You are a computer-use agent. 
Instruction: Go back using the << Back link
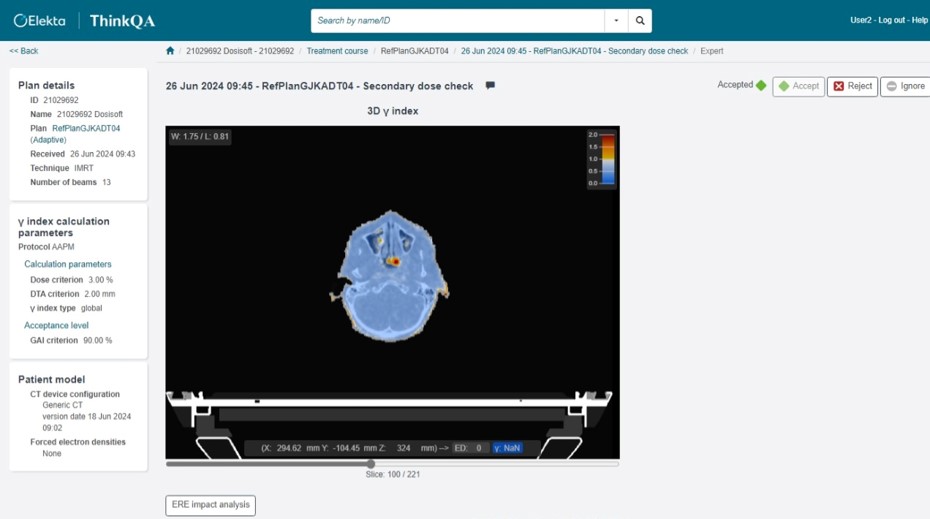[24, 51]
